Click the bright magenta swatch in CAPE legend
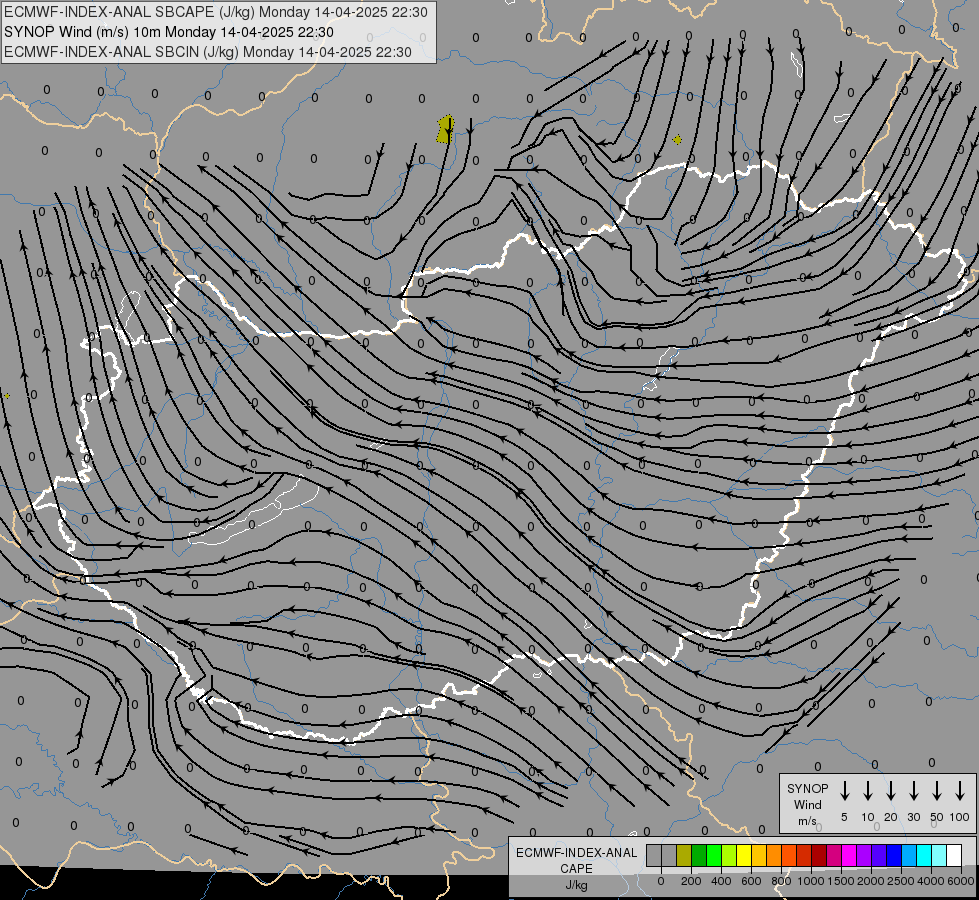979x900 pixels. (x=849, y=855)
